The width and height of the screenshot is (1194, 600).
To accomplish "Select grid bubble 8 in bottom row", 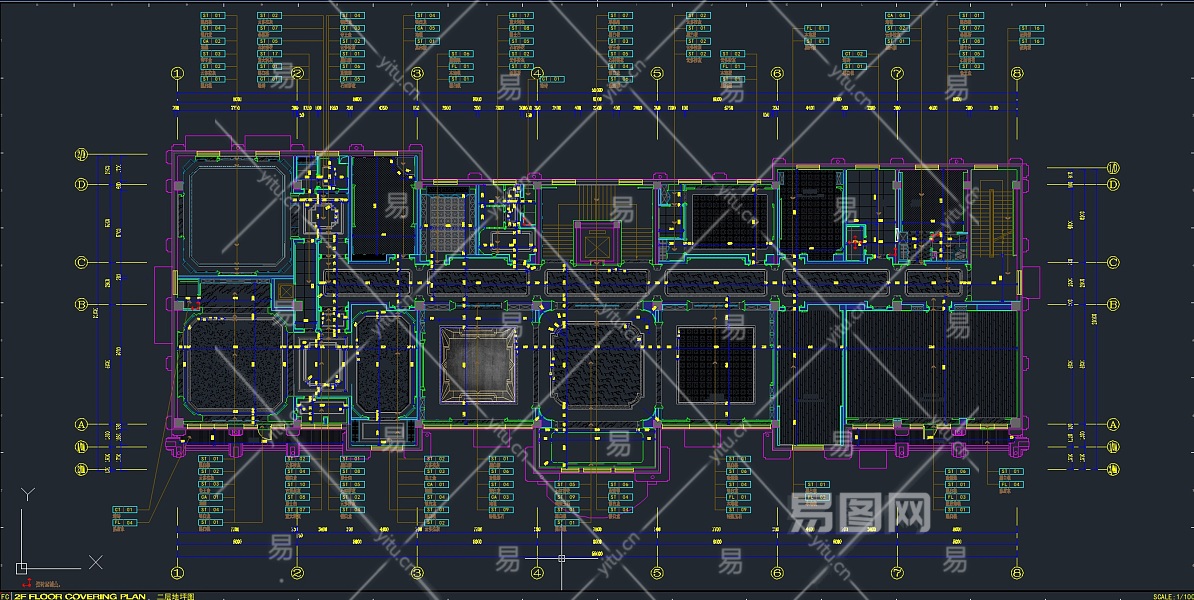I will (x=1017, y=573).
